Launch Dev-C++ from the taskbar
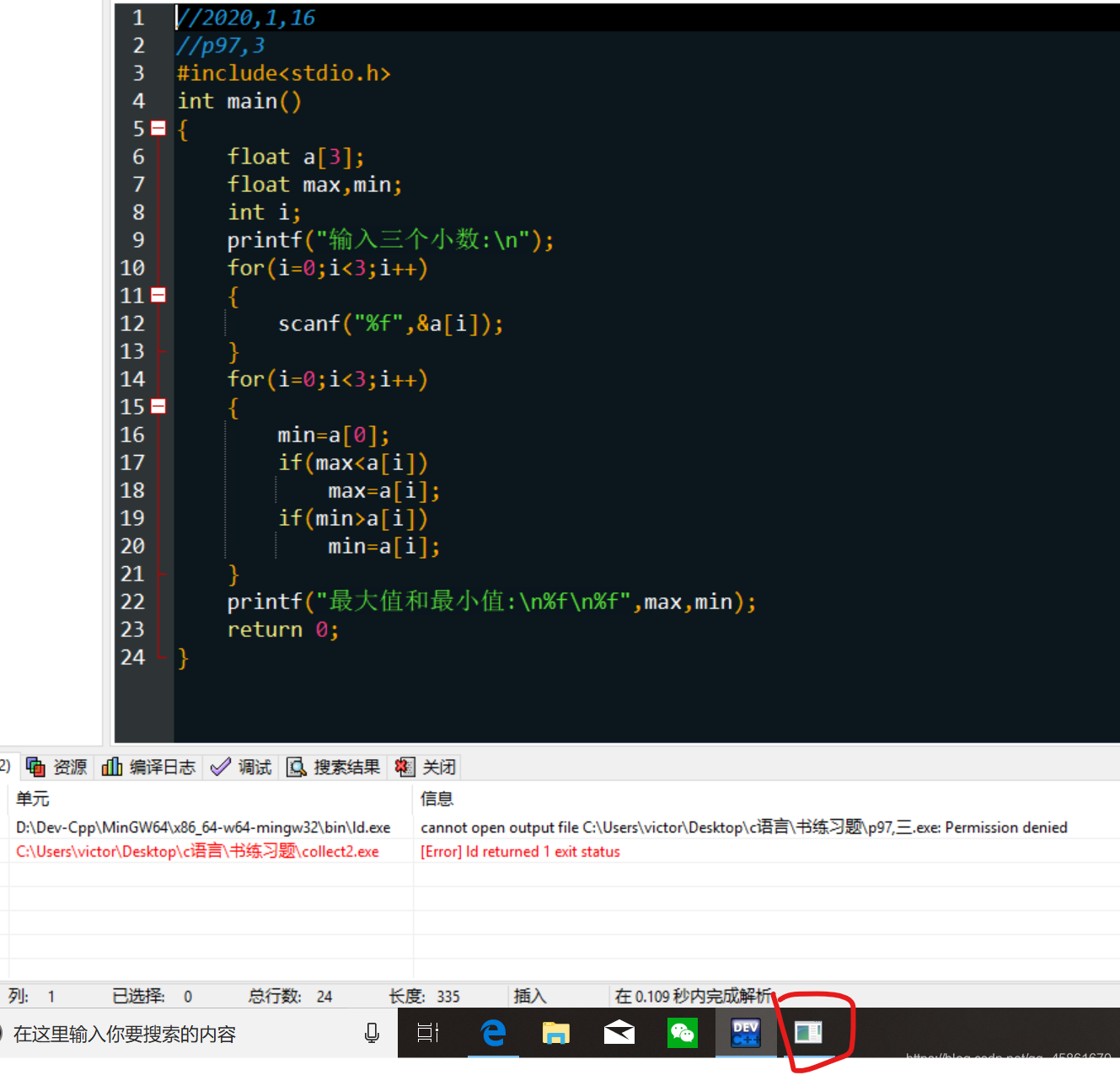 [x=745, y=1034]
